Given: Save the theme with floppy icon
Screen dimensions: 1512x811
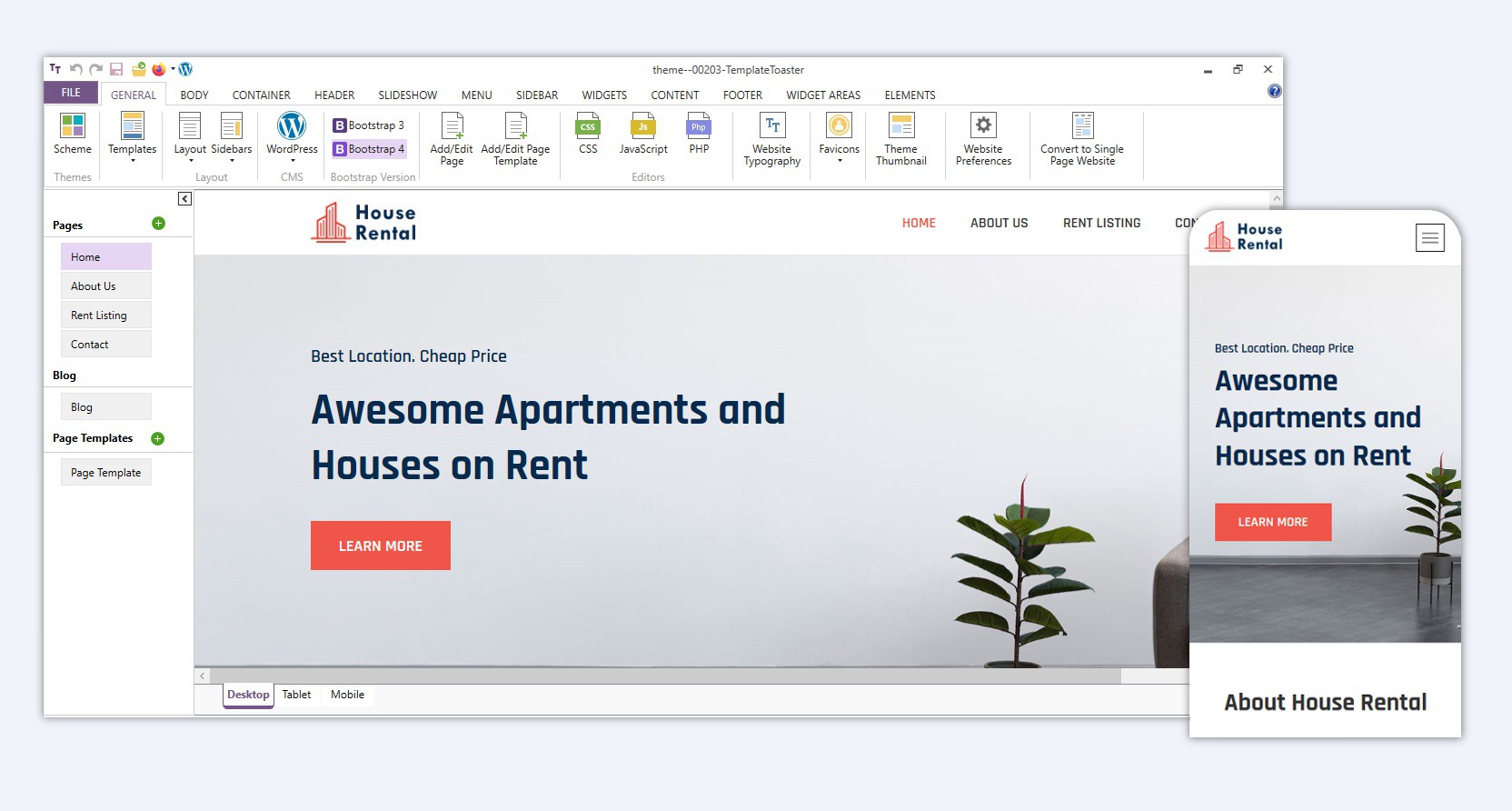Looking at the screenshot, I should coord(116,69).
